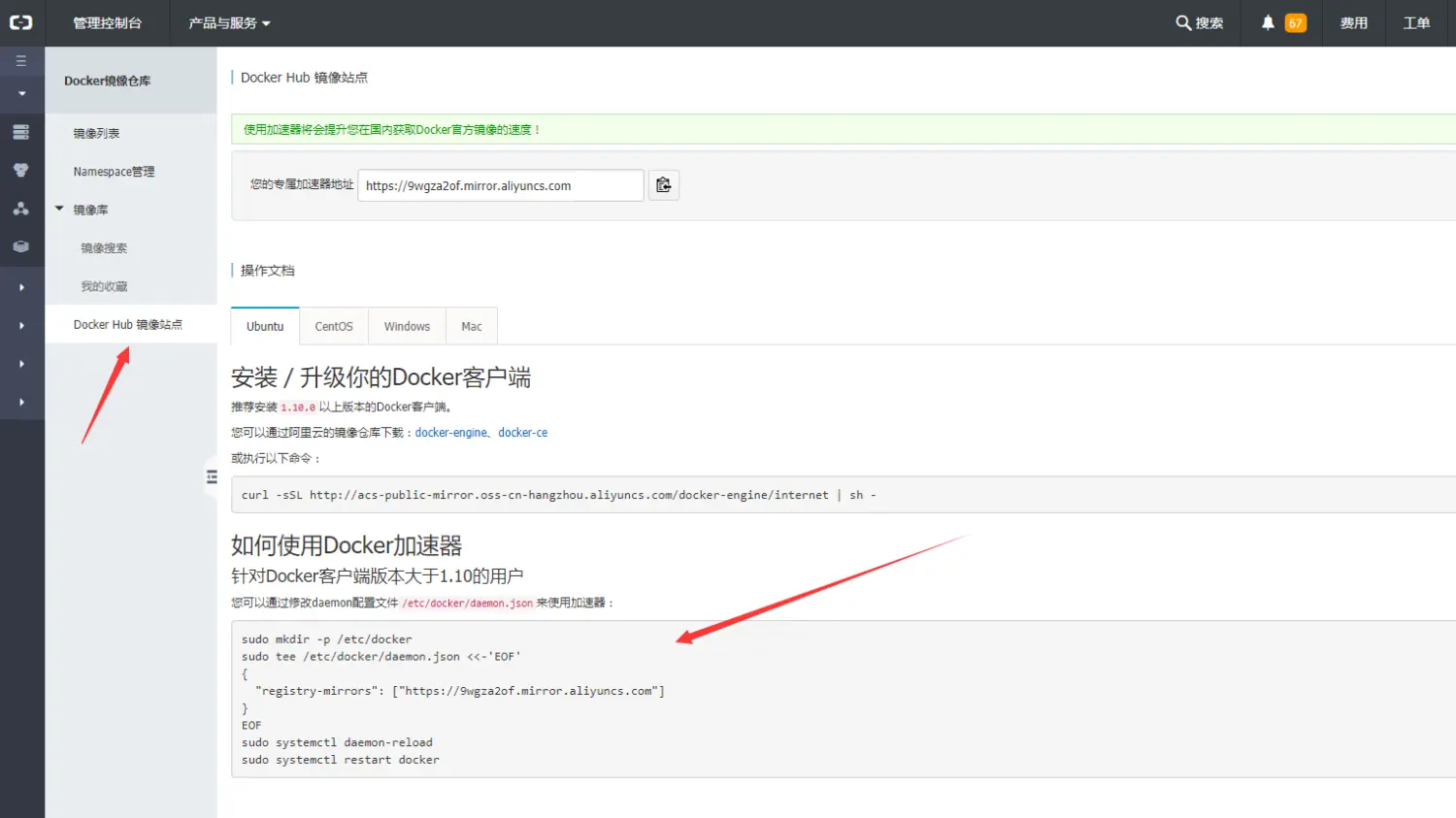1456x818 pixels.
Task: Click the Docker镜像仓库 sidebar header
Action: 108,81
